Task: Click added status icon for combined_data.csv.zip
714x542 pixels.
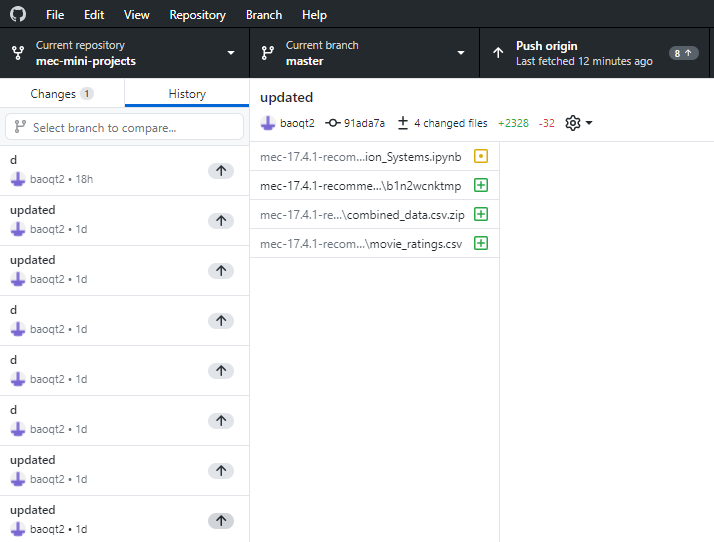Action: pyautogui.click(x=481, y=214)
